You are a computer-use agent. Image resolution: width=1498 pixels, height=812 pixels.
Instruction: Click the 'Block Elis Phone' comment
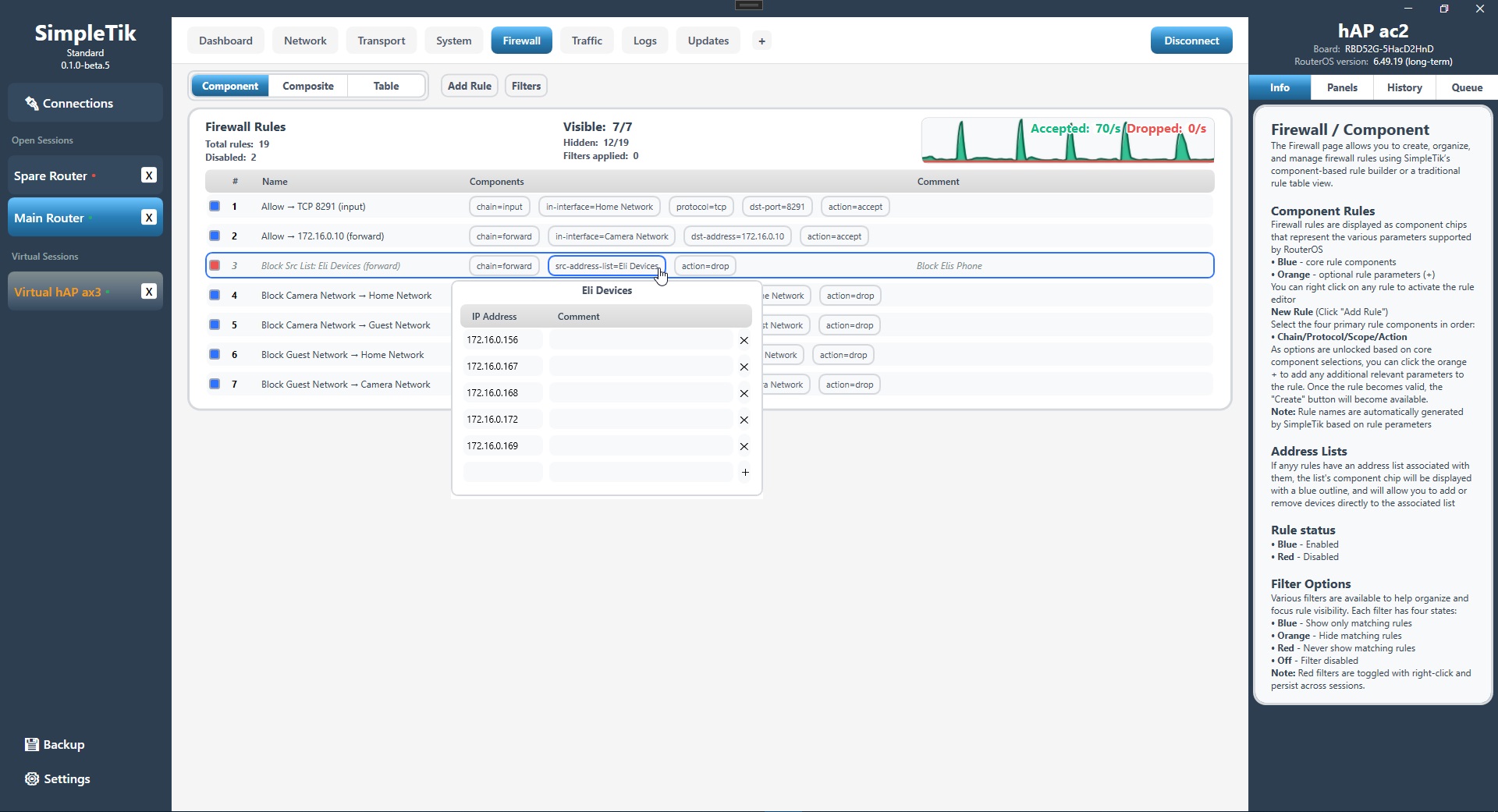[950, 266]
